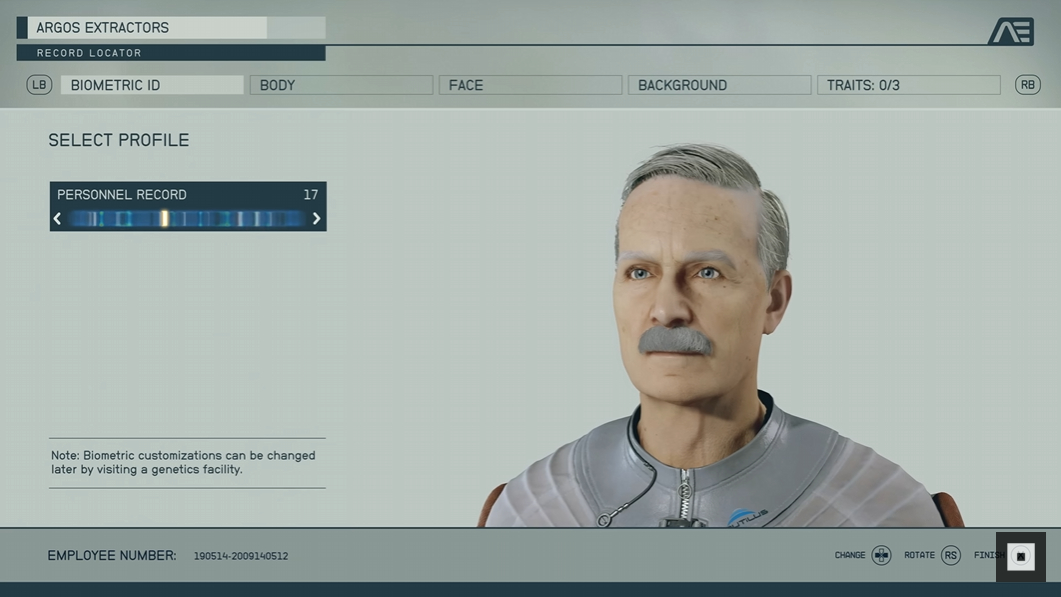Click the Select Profile heading
The height and width of the screenshot is (597, 1061).
tap(118, 140)
